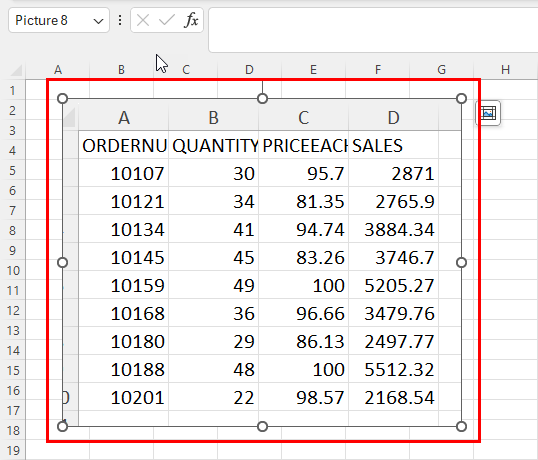
Task: Open the Insert Function fx button
Action: (x=191, y=20)
